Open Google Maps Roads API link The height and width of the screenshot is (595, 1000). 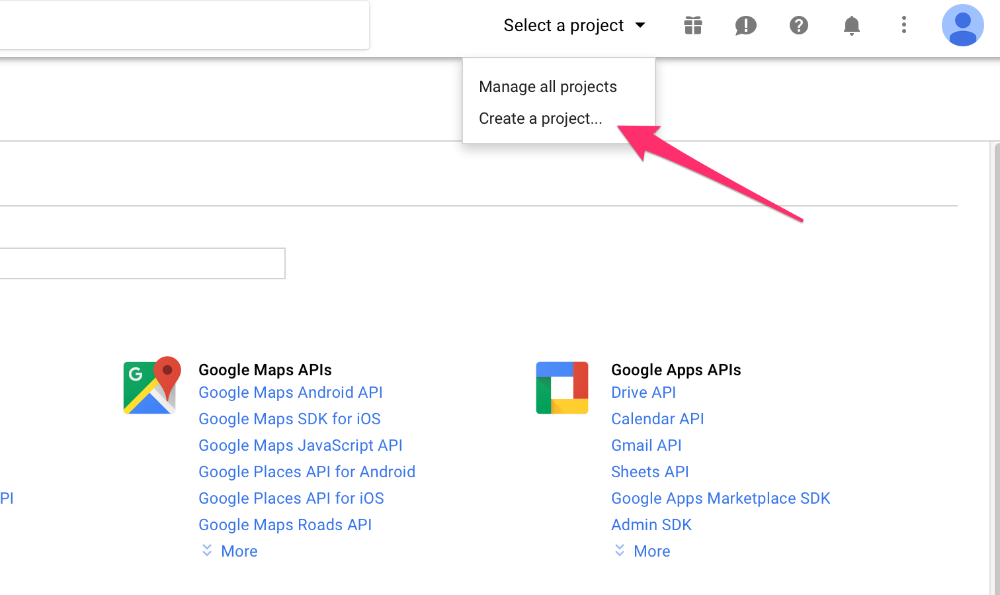pos(285,525)
